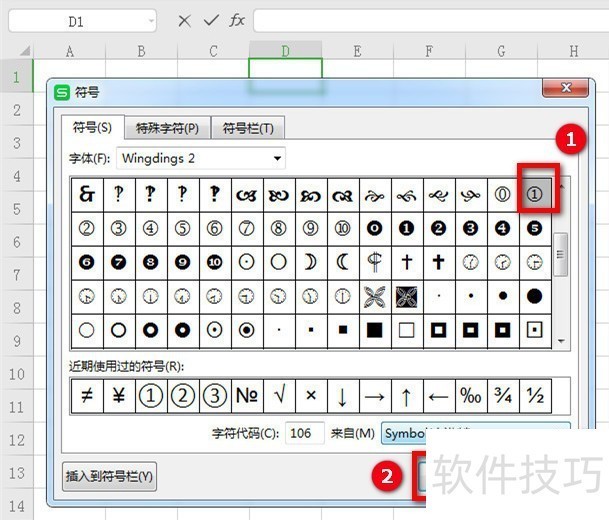Choose the numero sign in recent symbols
Image resolution: width=609 pixels, height=520 pixels.
tap(247, 396)
